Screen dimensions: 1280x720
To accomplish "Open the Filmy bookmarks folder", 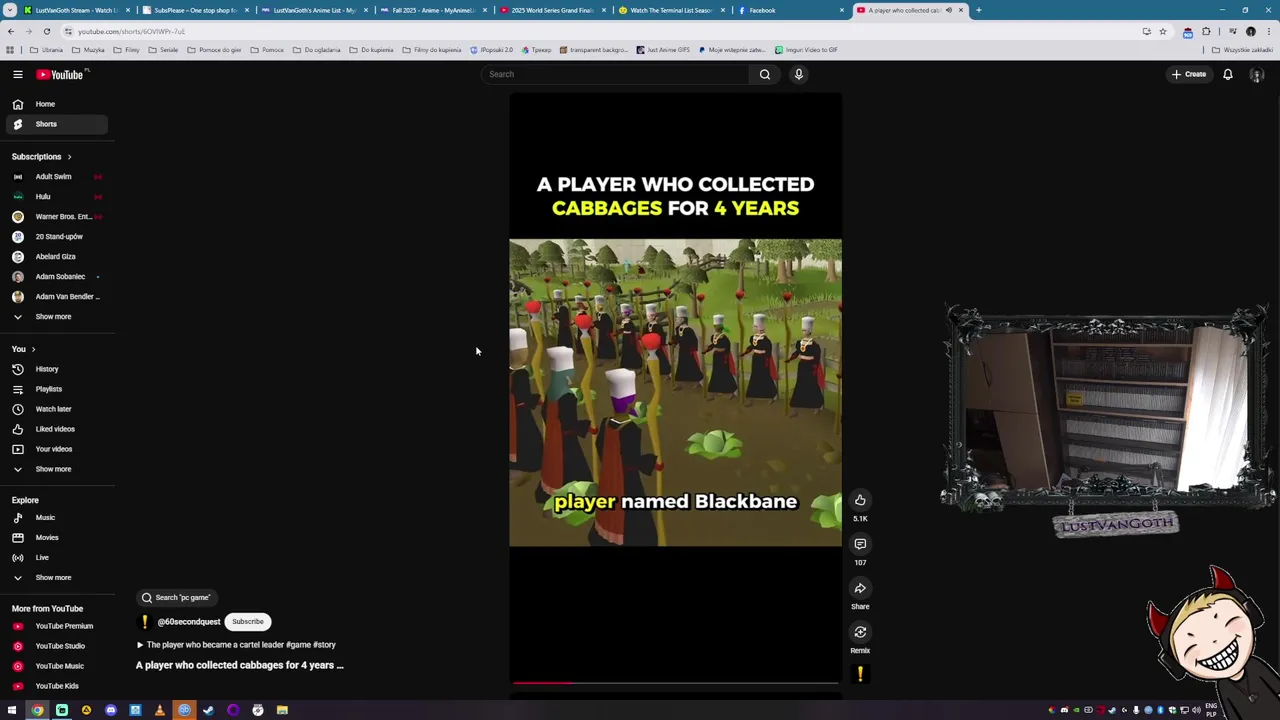I will click(127, 50).
